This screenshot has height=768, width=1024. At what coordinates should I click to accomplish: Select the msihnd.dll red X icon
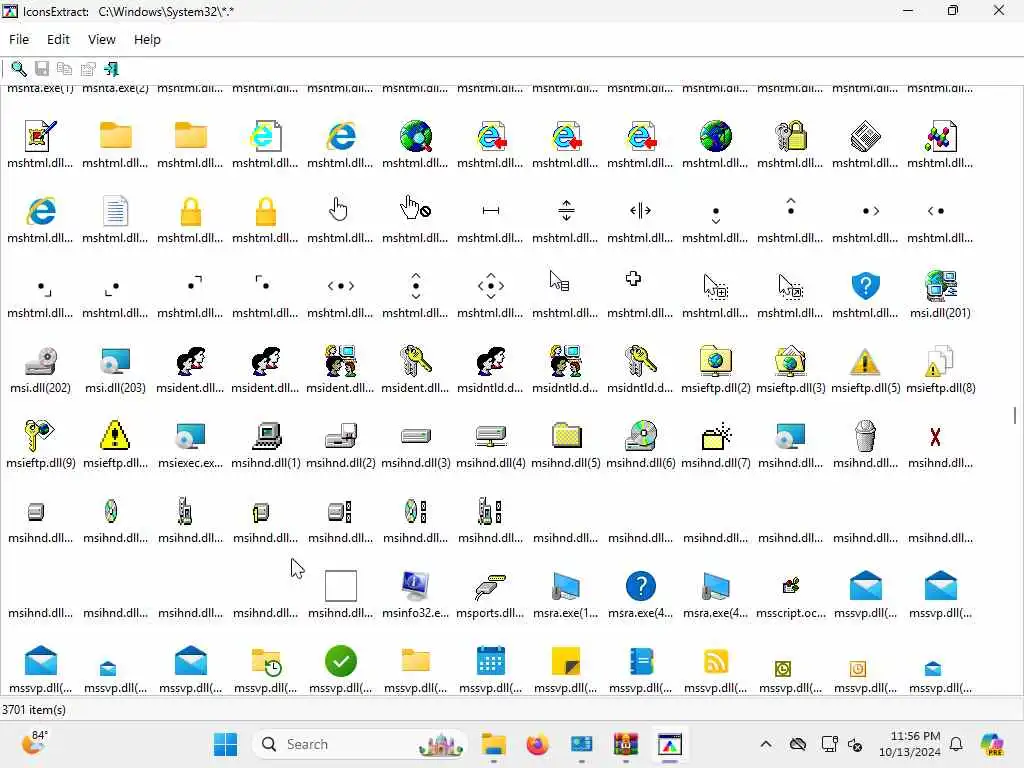click(x=935, y=437)
